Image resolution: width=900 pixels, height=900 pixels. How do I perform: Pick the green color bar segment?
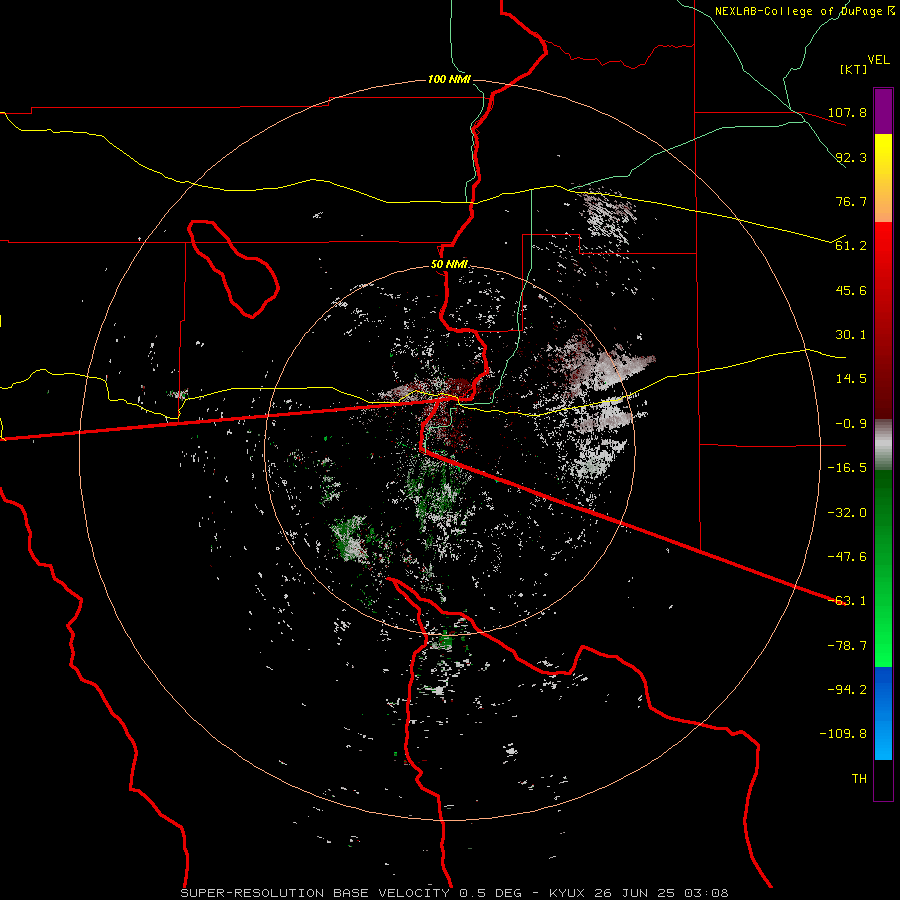pyautogui.click(x=883, y=568)
